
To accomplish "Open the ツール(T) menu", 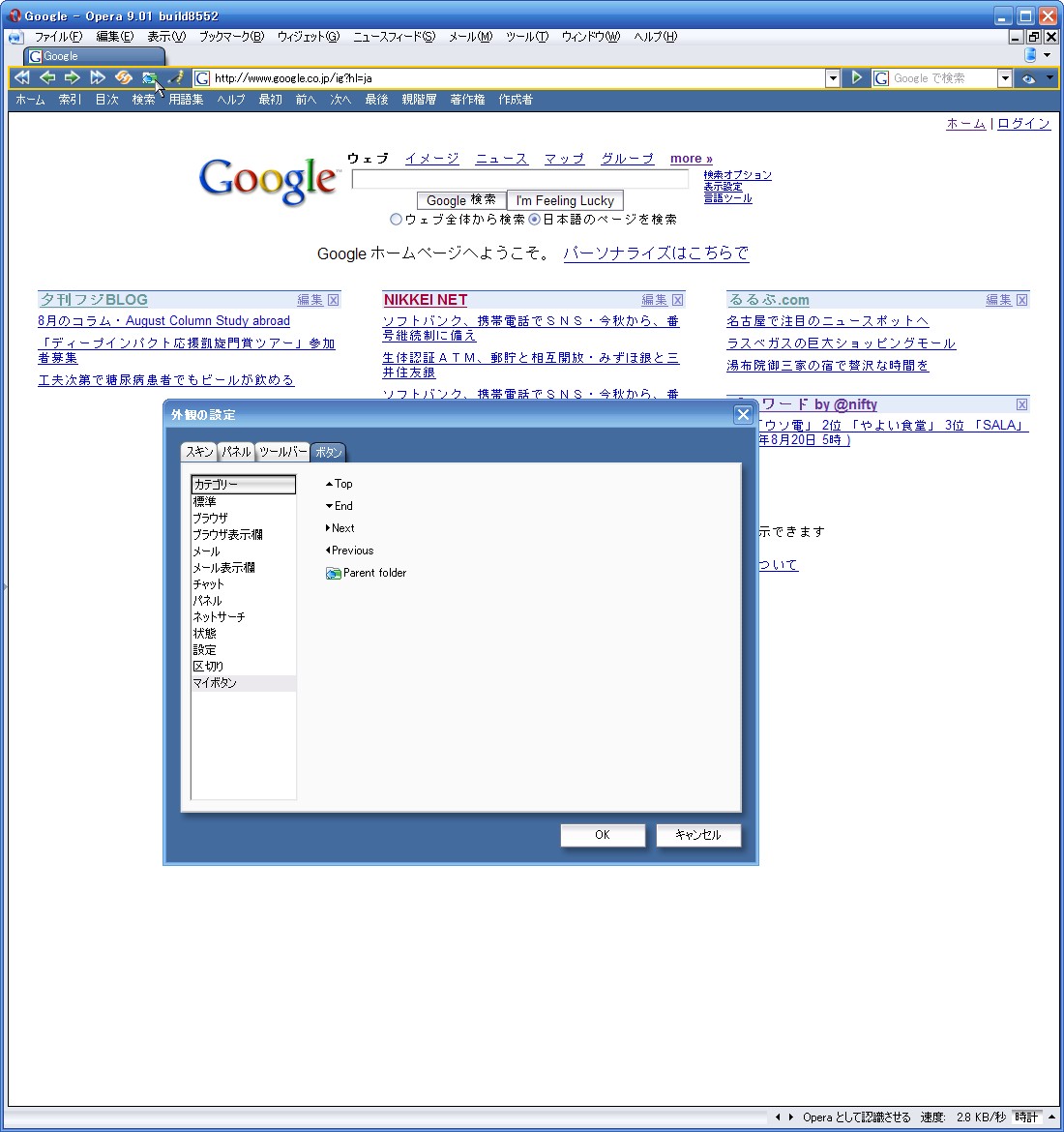I will point(527,37).
